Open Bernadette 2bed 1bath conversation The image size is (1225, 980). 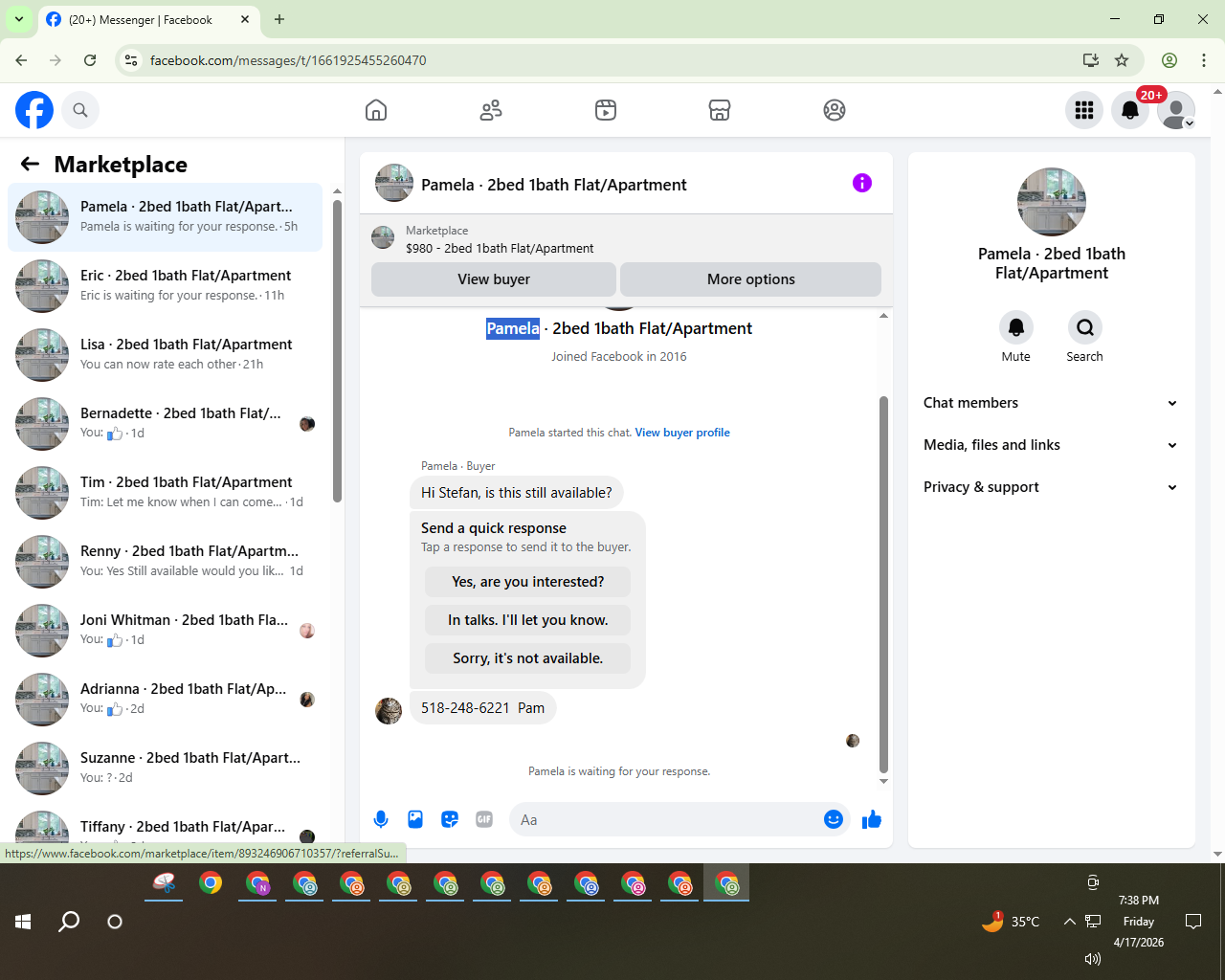165,424
